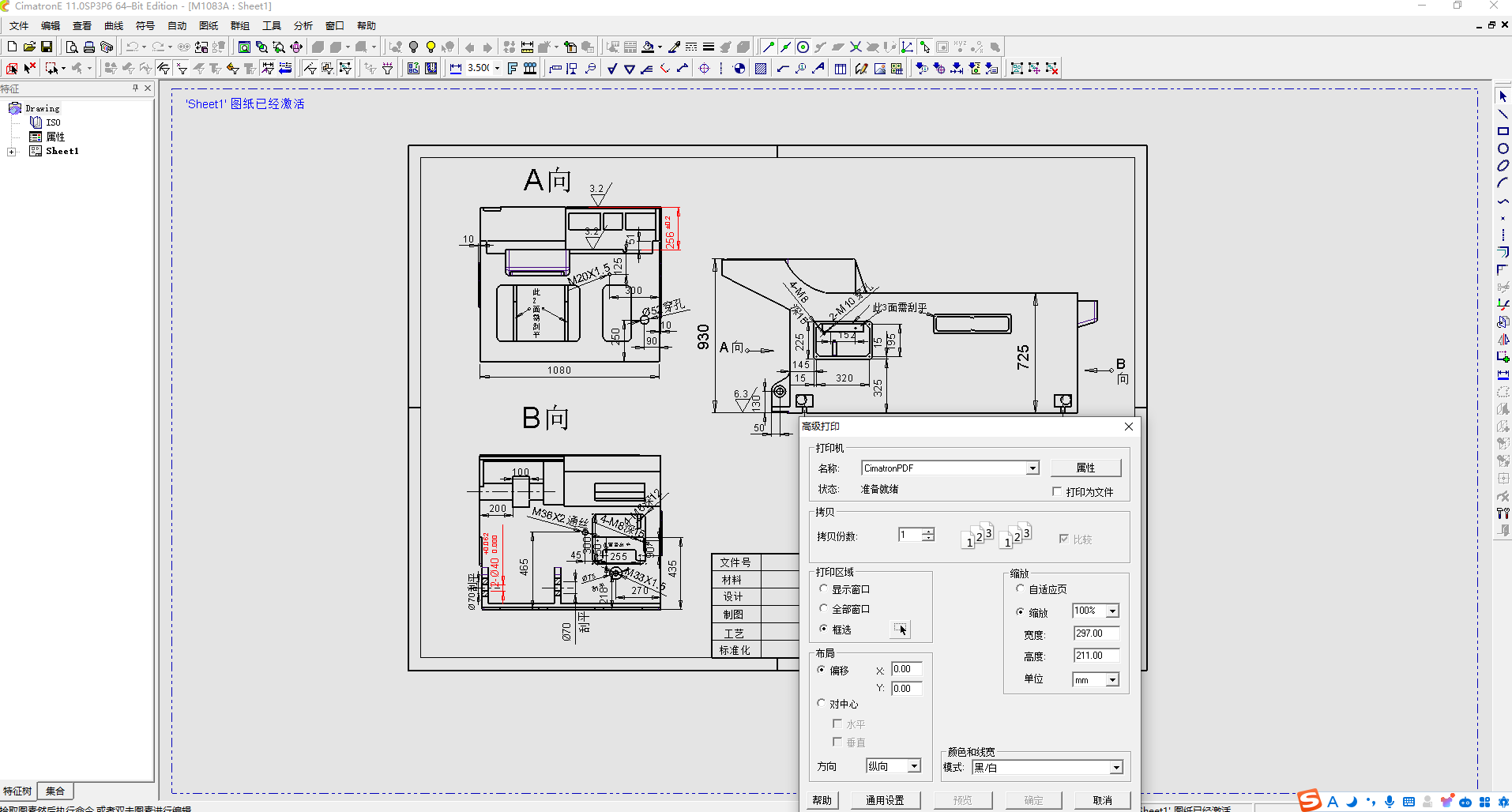This screenshot has height=812, width=1512.
Task: Click the measure ruler icon in toolbar
Action: click(x=527, y=47)
